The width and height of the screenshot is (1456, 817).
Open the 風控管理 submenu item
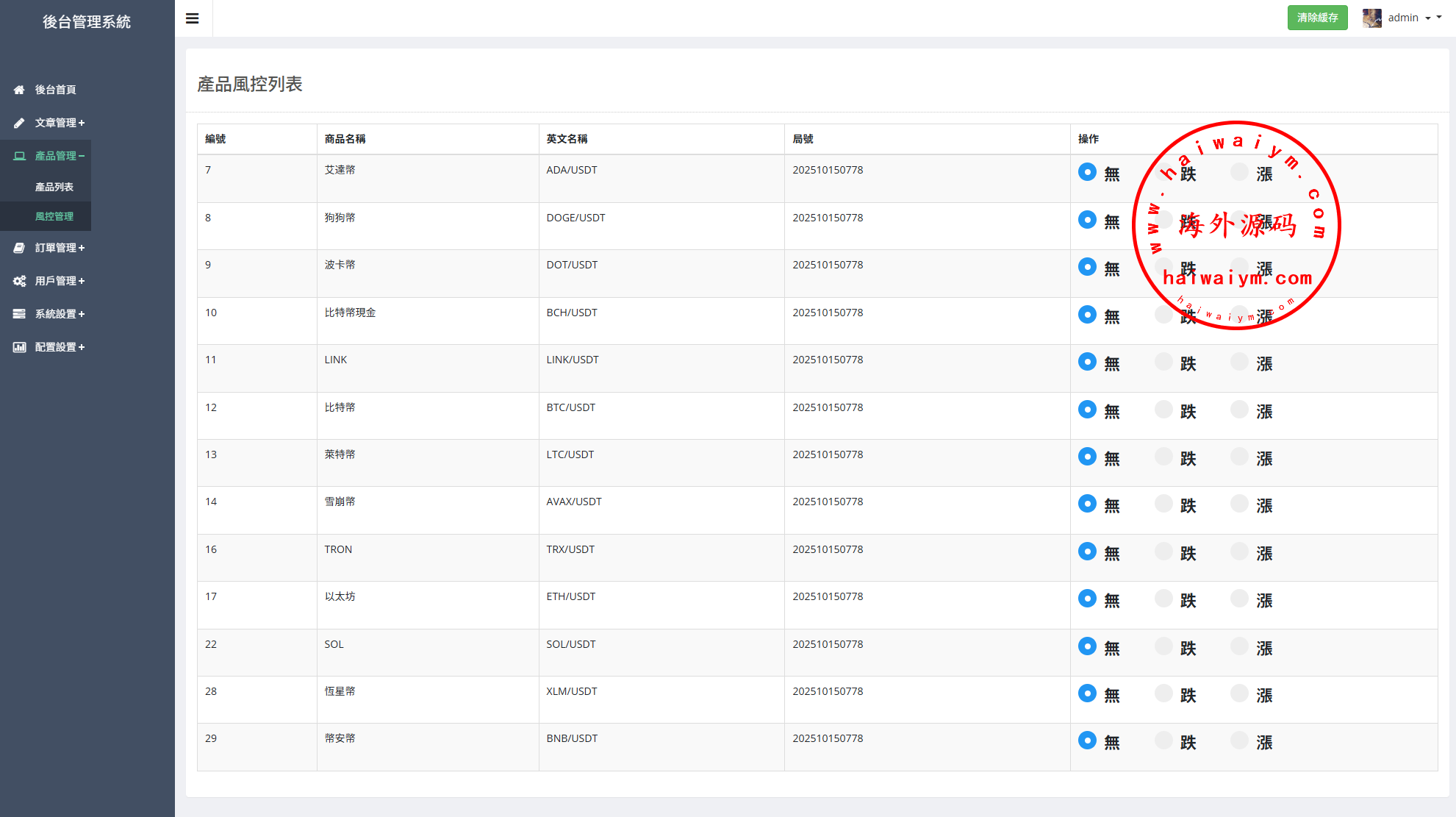[54, 216]
